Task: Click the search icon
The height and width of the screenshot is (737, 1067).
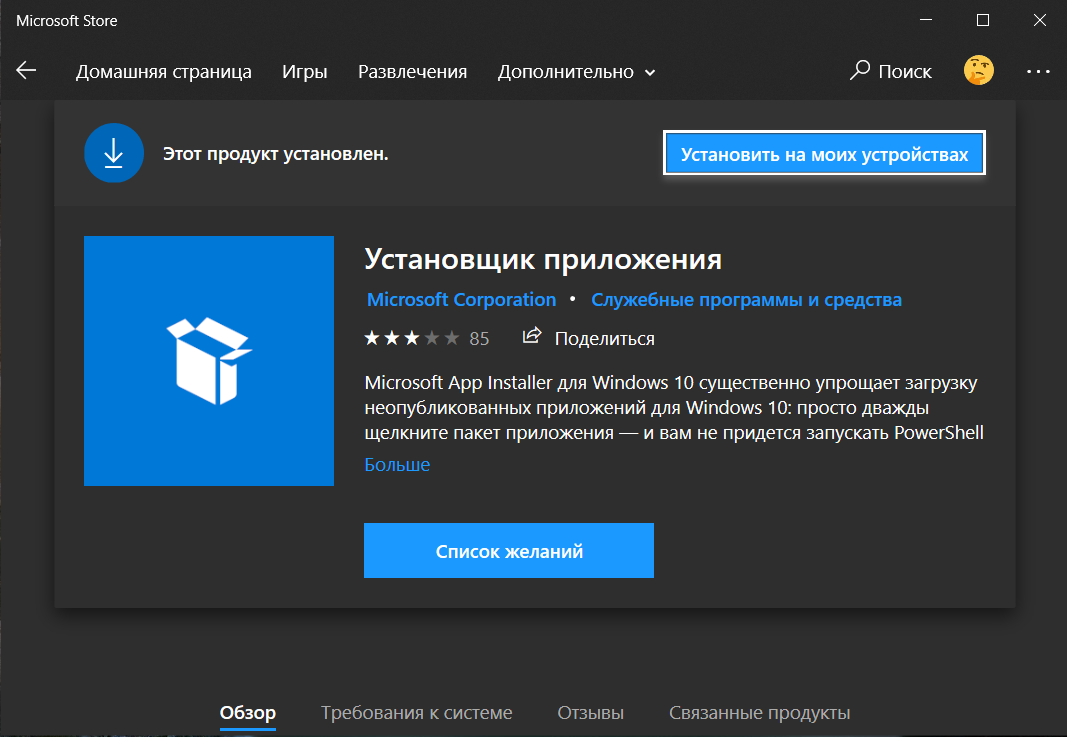Action: pyautogui.click(x=858, y=71)
